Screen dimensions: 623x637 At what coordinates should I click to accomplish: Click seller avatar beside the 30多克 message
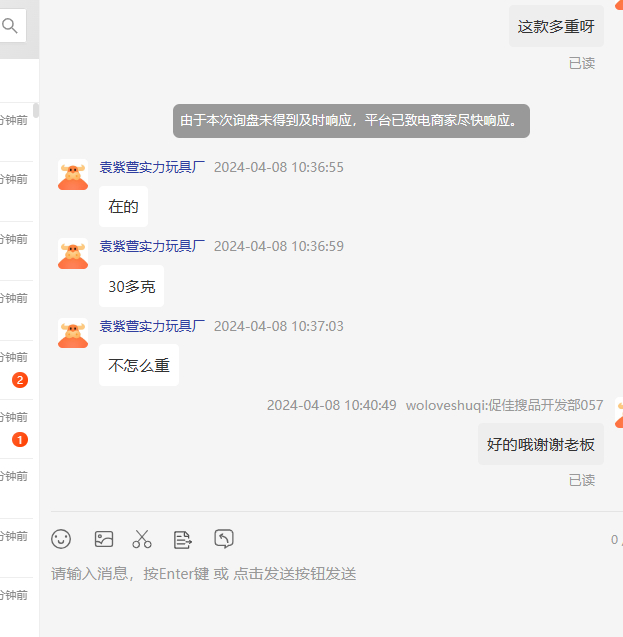pyautogui.click(x=72, y=254)
